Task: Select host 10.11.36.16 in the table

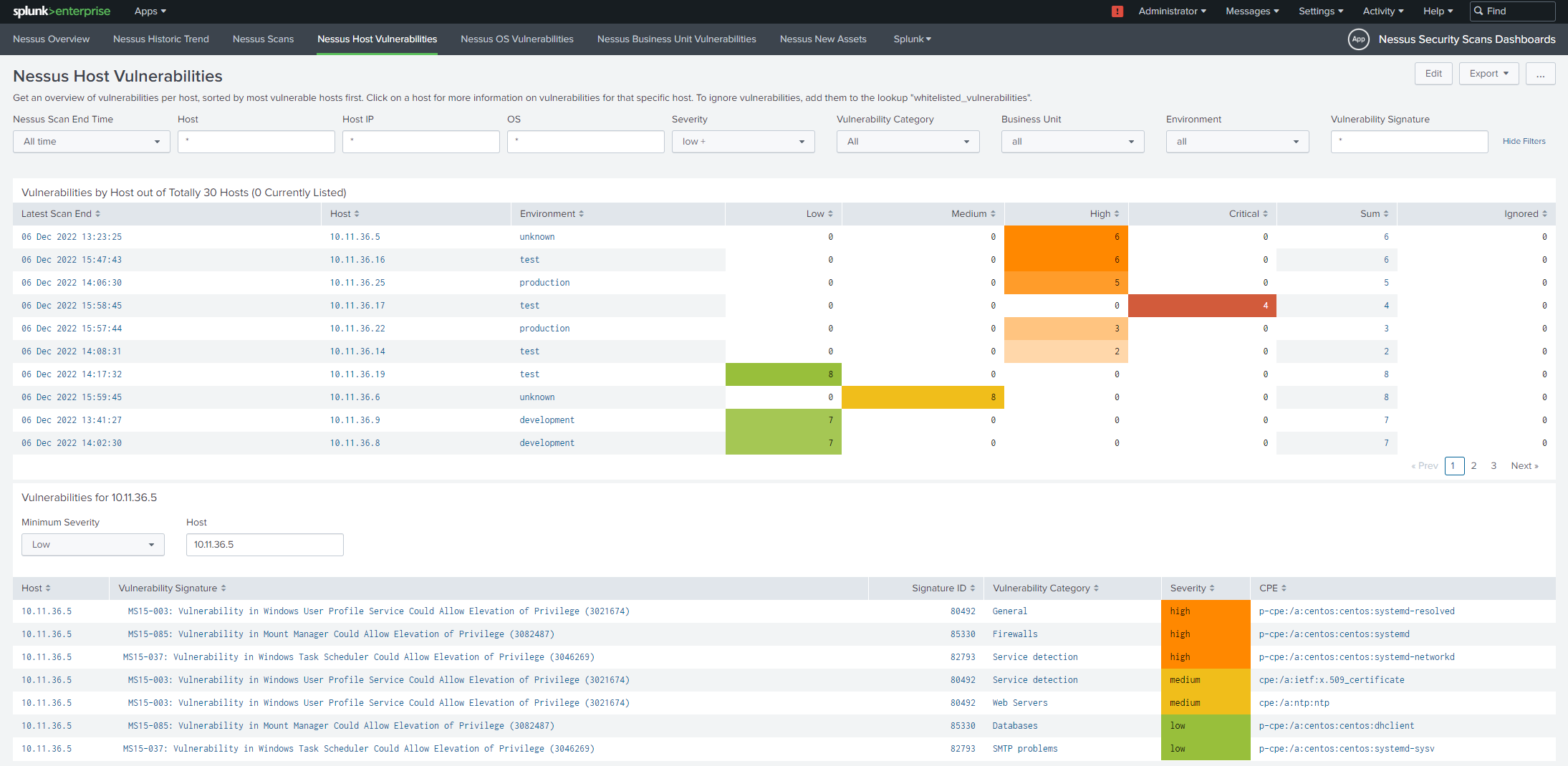Action: [357, 260]
